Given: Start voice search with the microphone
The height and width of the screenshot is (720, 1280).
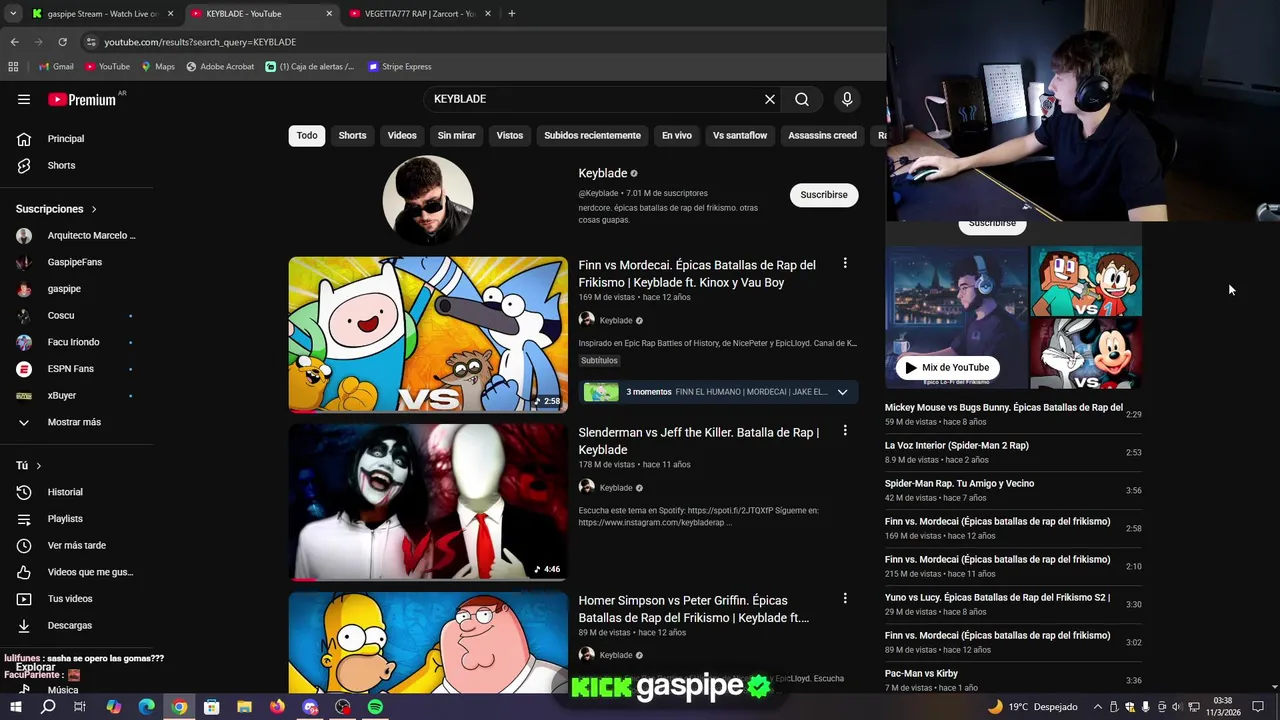Looking at the screenshot, I should [847, 99].
